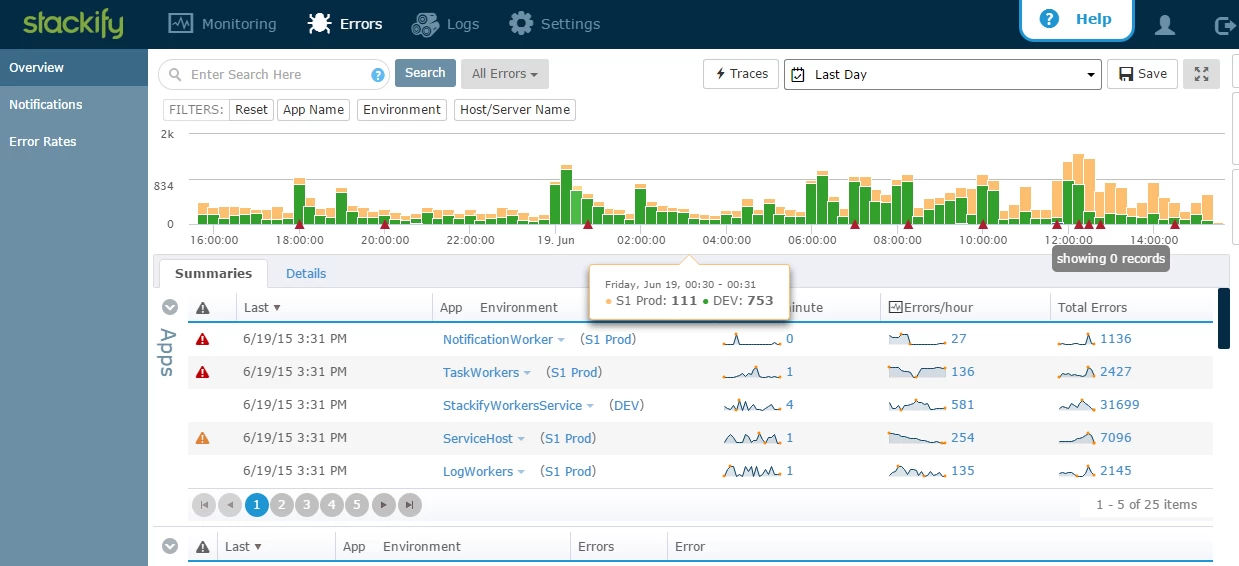Viewport: 1239px width, 566px height.
Task: Click the Traces button
Action: click(741, 74)
